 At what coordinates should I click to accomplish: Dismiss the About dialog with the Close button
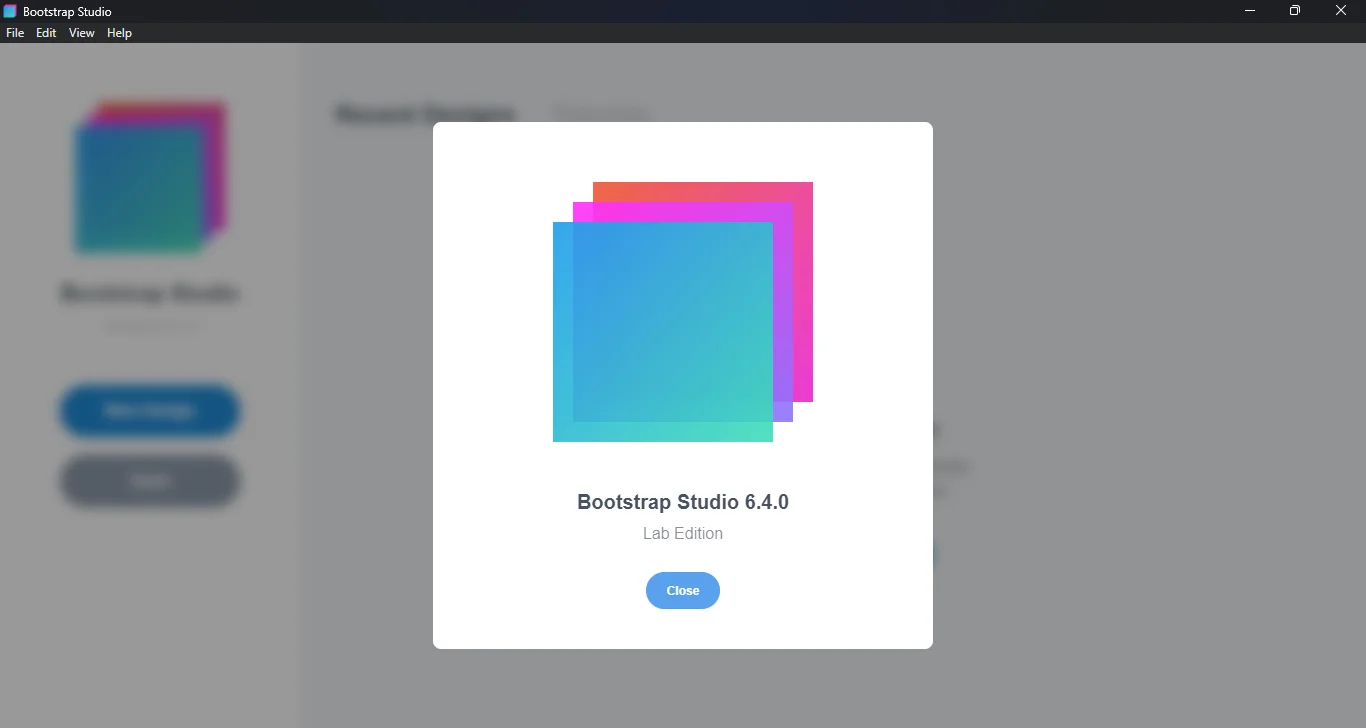683,590
